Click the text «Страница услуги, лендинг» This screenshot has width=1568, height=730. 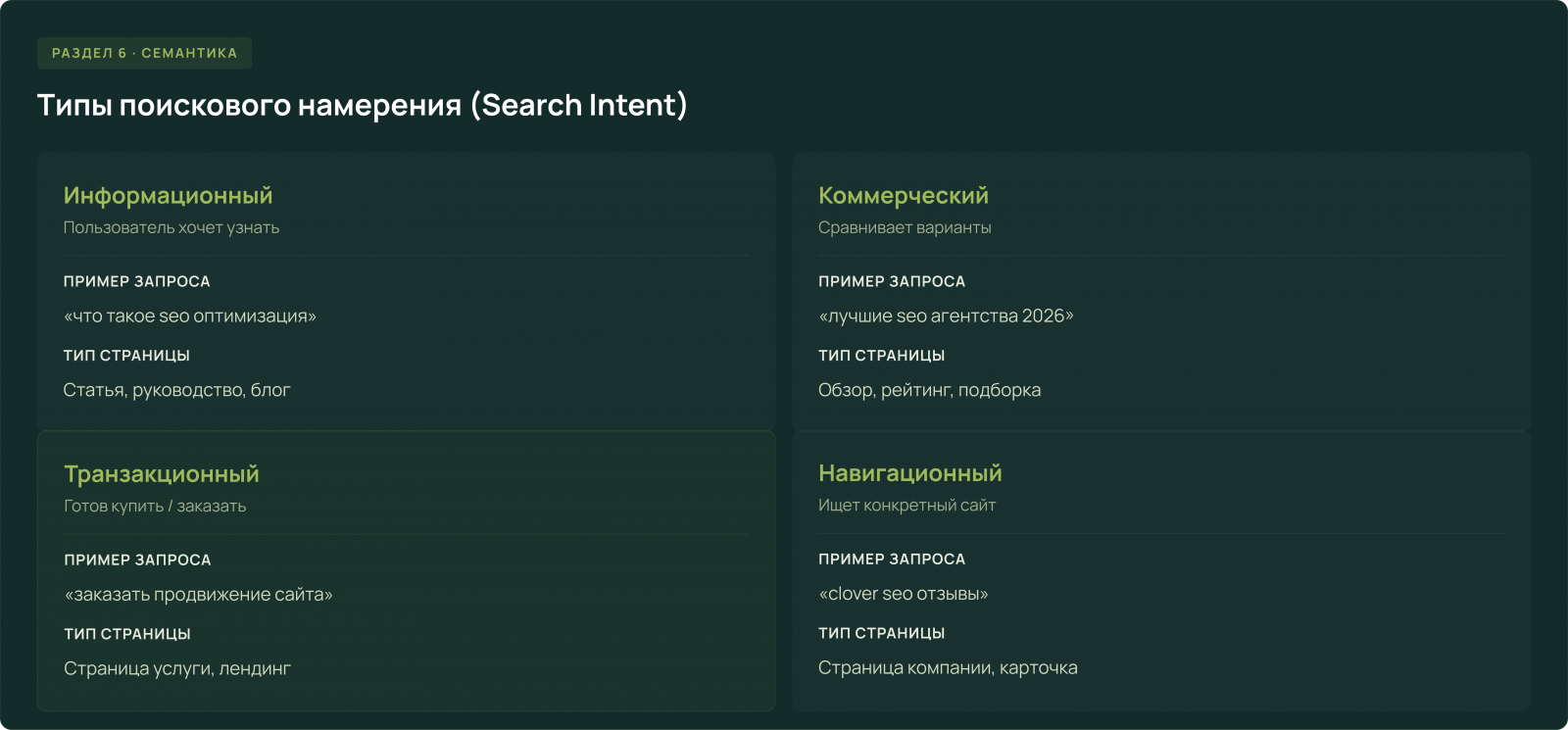point(177,668)
